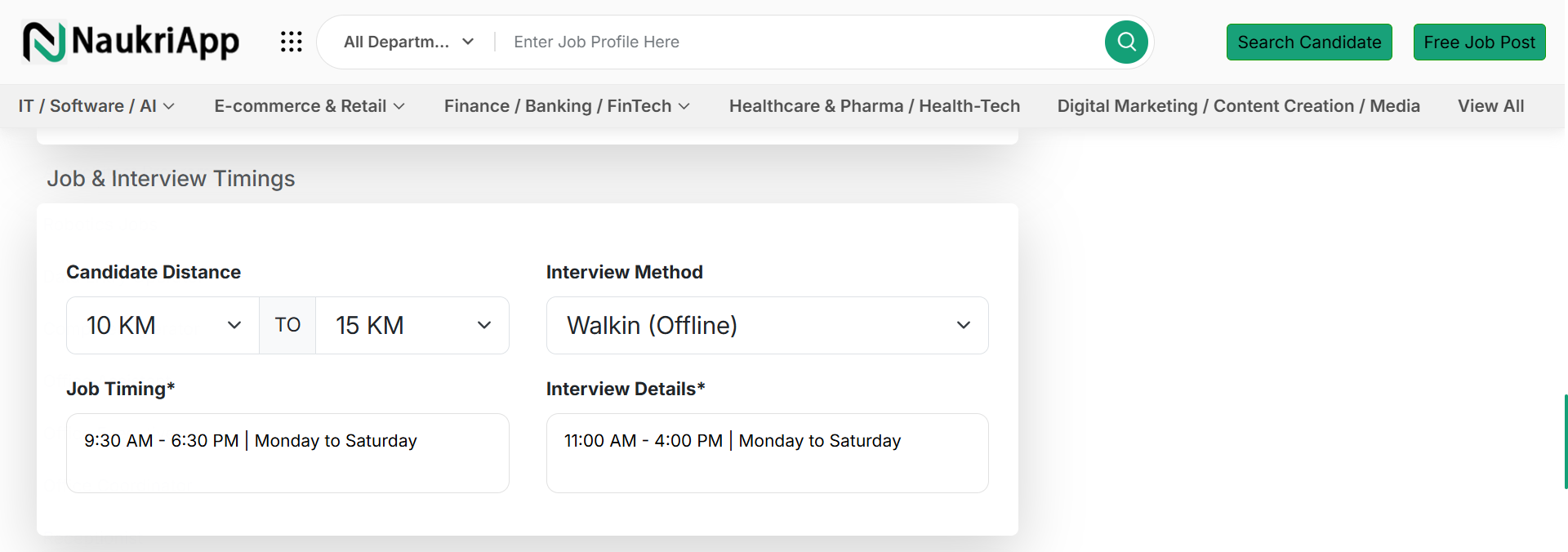Click the Job Timing text box
The height and width of the screenshot is (552, 1568).
tap(287, 453)
